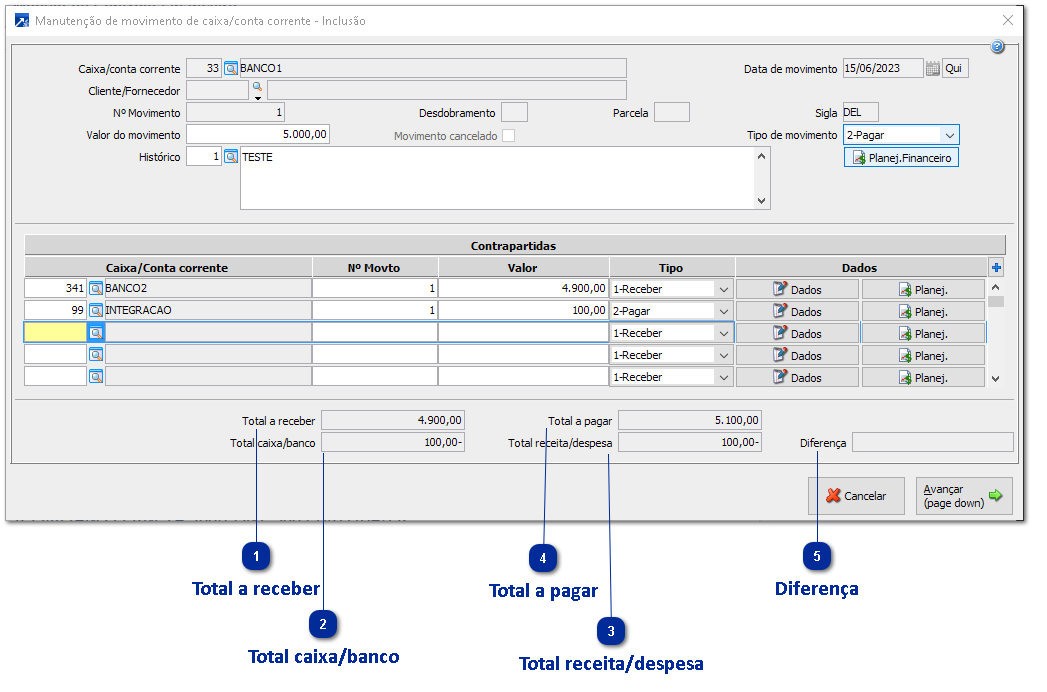Open Tipo dropdown for BANCO2 row
Screen dimensions: 1047x692
(x=723, y=289)
